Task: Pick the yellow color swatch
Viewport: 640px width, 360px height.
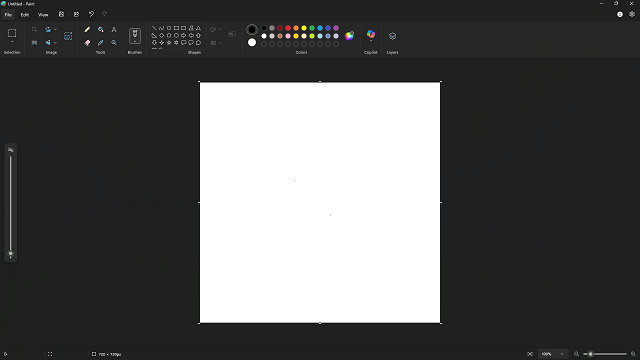Action: click(x=304, y=28)
